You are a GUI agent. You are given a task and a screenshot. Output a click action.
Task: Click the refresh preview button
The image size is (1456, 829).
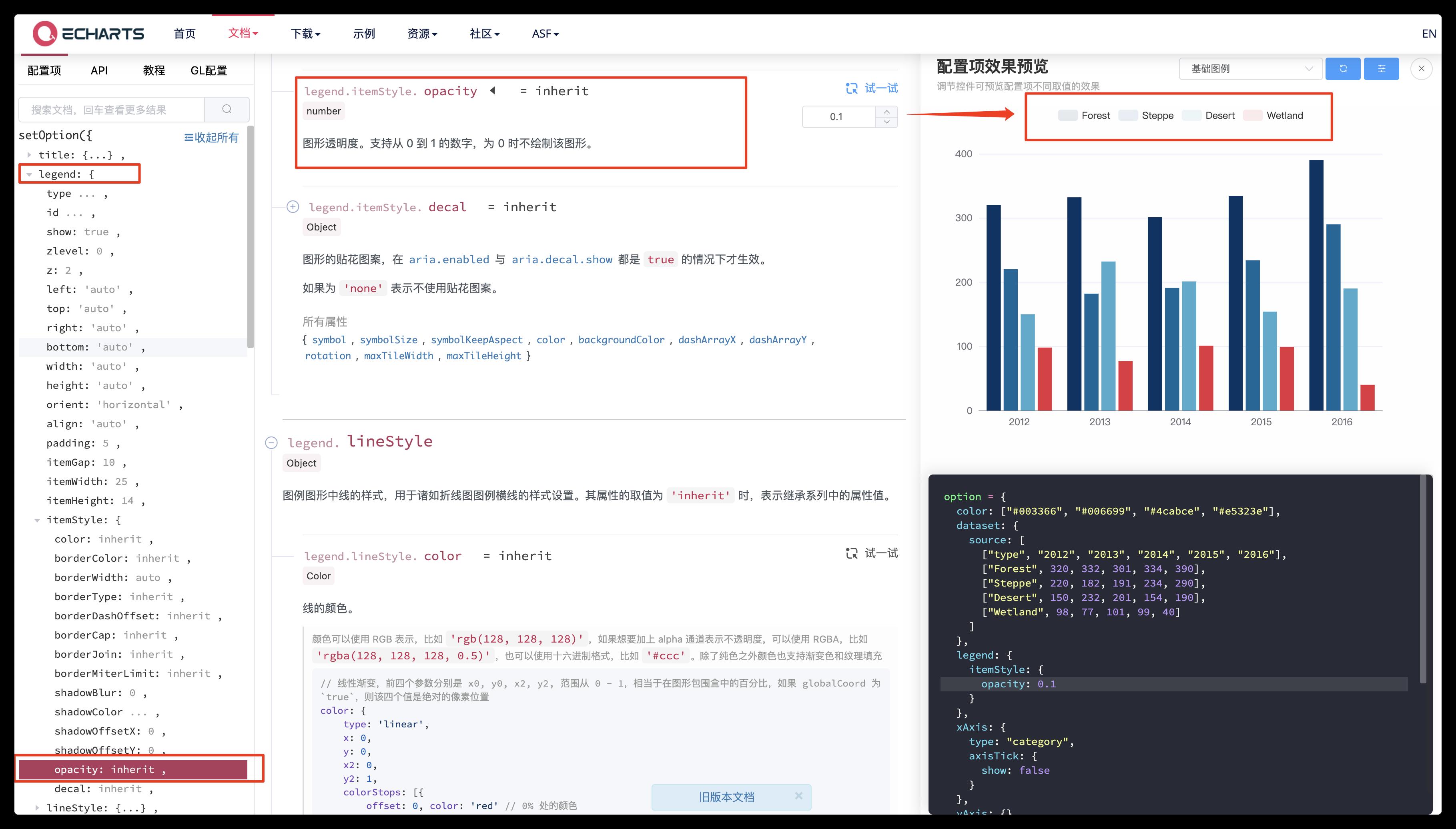1343,69
